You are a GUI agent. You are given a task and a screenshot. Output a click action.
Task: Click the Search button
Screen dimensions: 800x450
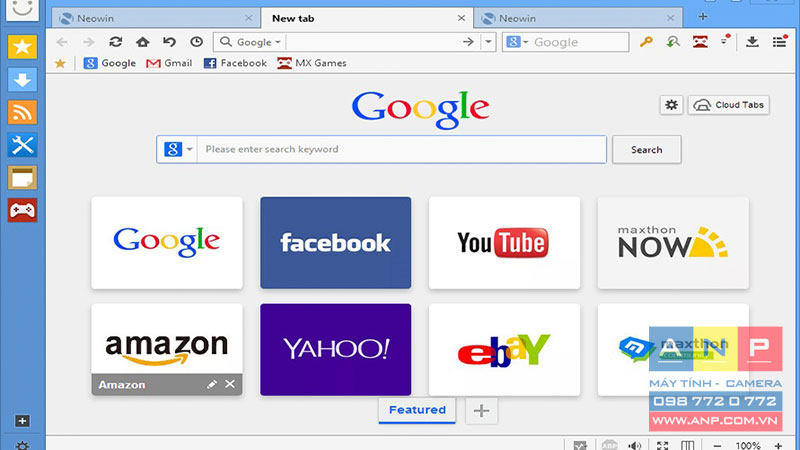pos(646,149)
